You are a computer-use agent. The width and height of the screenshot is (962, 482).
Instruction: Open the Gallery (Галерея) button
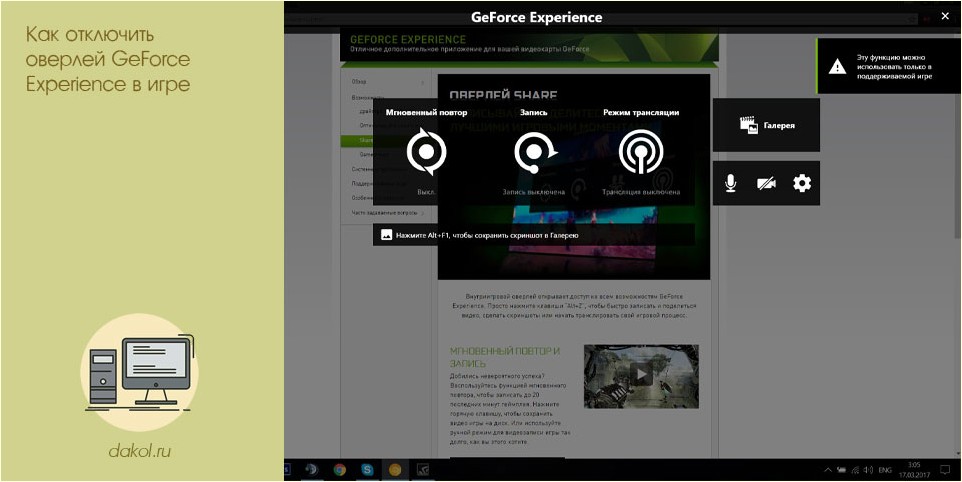[766, 125]
